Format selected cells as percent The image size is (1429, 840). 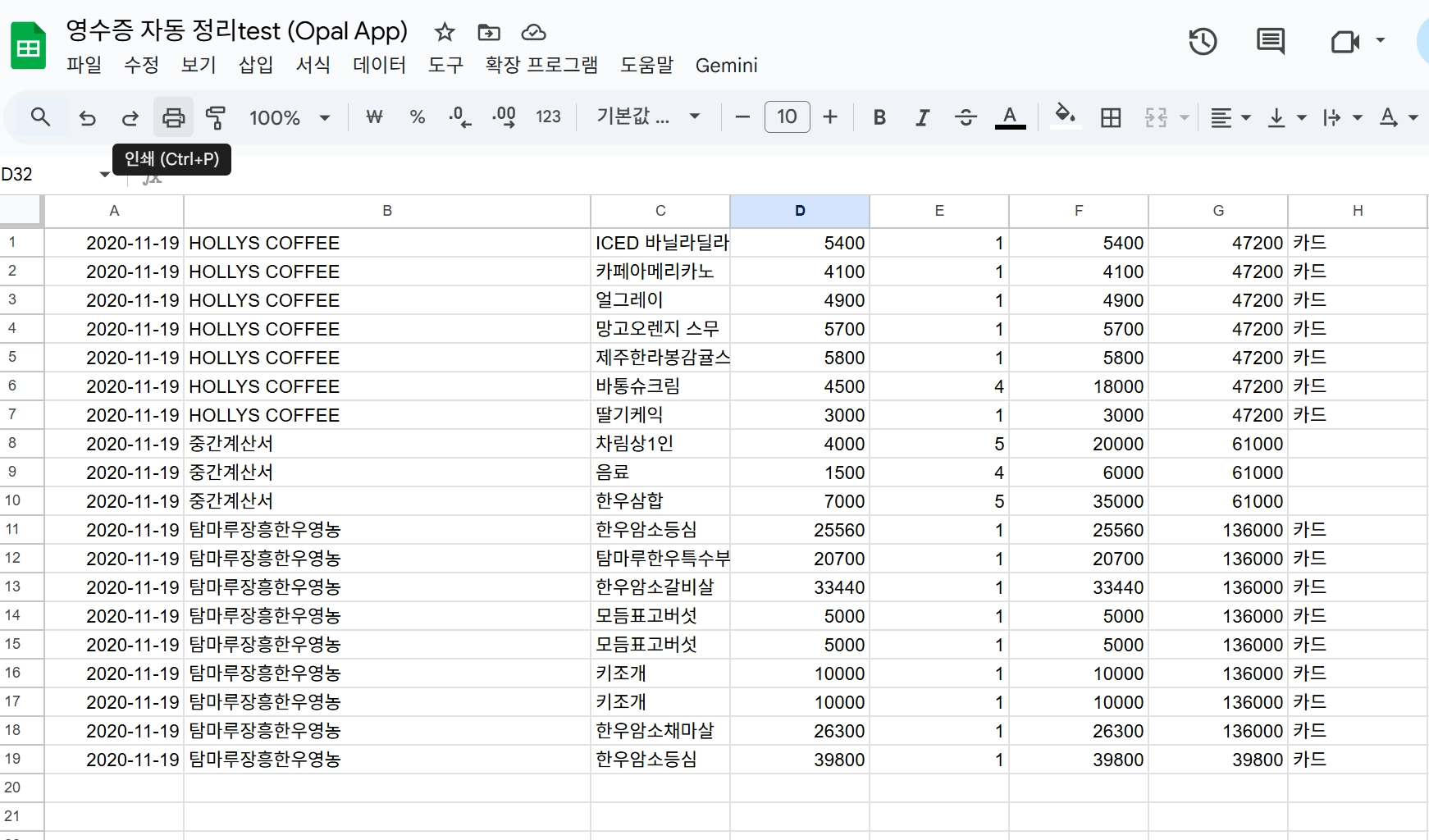pyautogui.click(x=418, y=117)
